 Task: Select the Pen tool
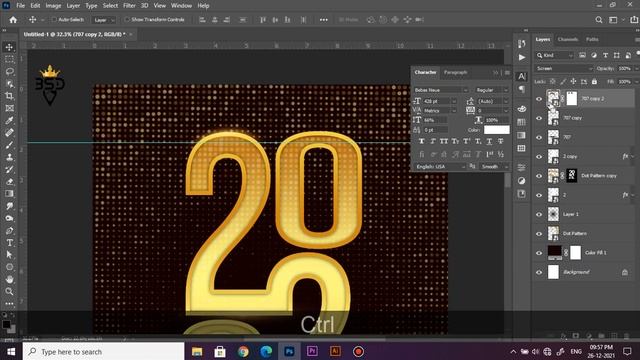[9, 231]
